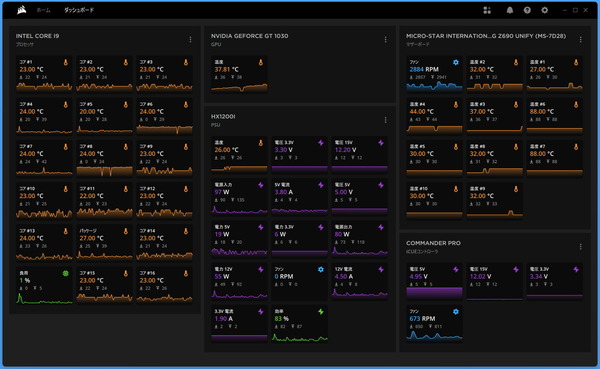Viewport: 600px width, 369px height.
Task: Click the fan gear icon on 673 RPM tile
Action: (x=456, y=312)
